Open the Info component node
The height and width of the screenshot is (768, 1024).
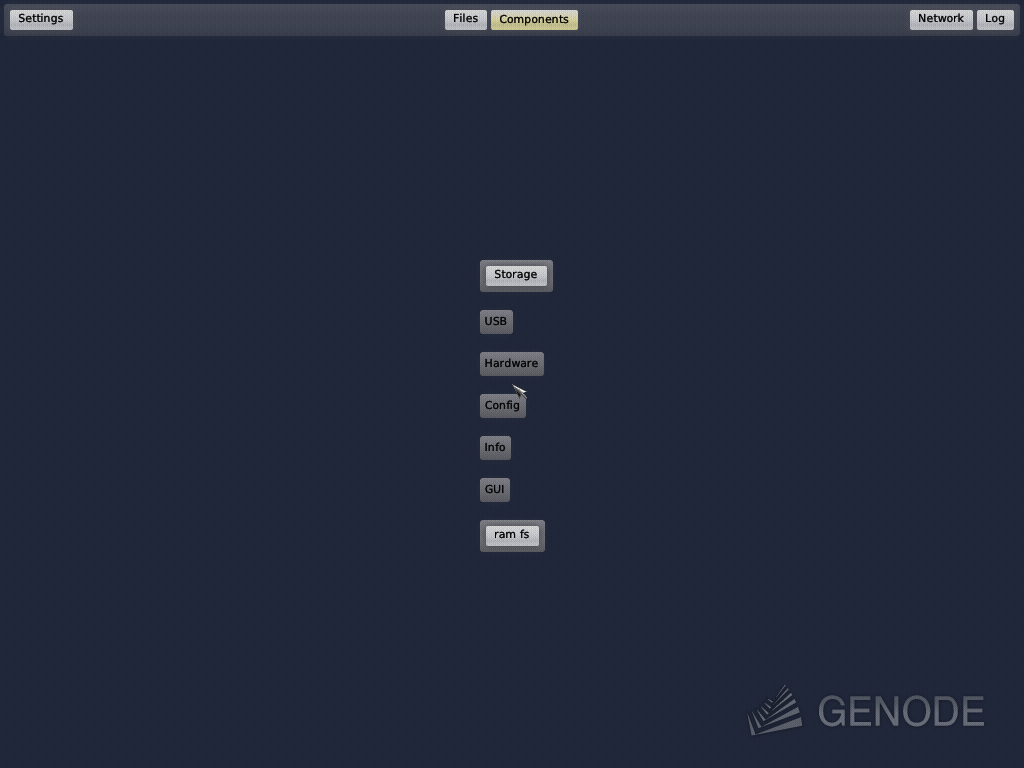tap(494, 447)
